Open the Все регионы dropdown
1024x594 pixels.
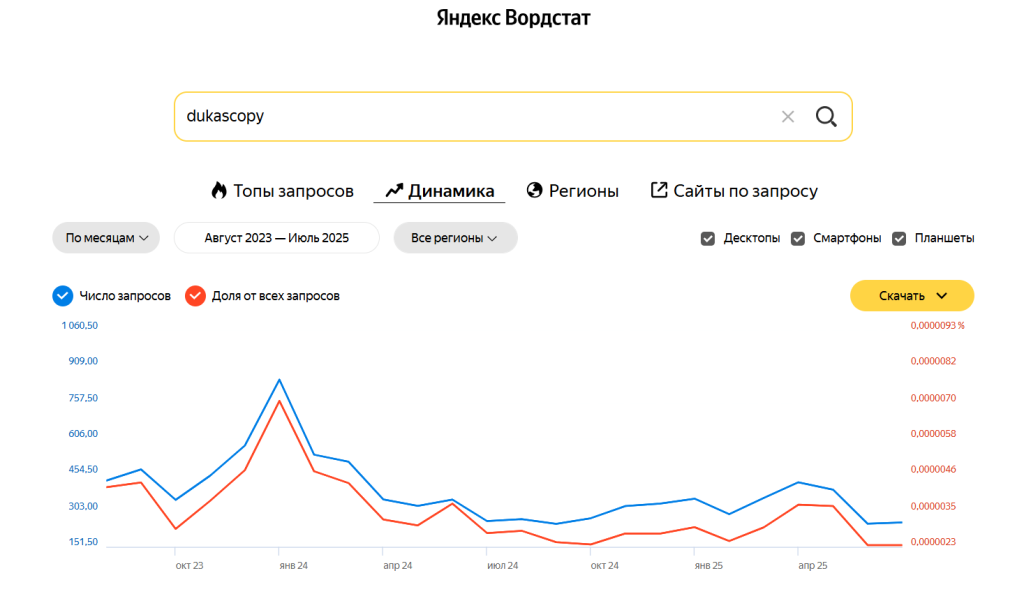pyautogui.click(x=455, y=238)
